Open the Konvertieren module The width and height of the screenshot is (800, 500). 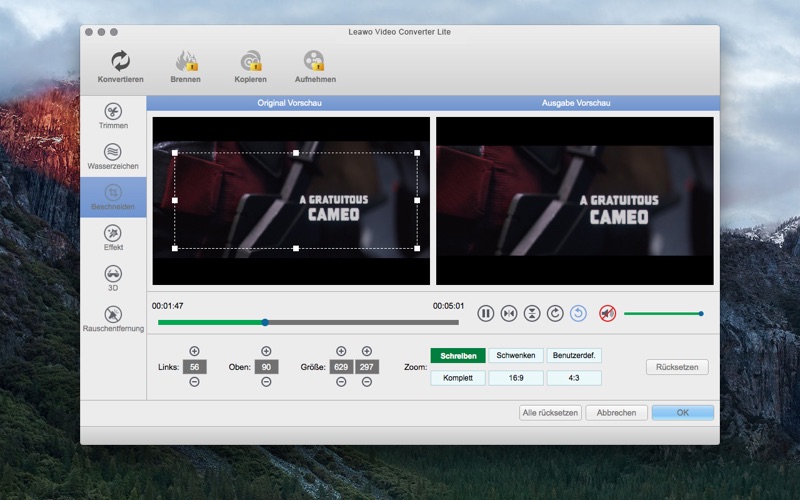[120, 66]
